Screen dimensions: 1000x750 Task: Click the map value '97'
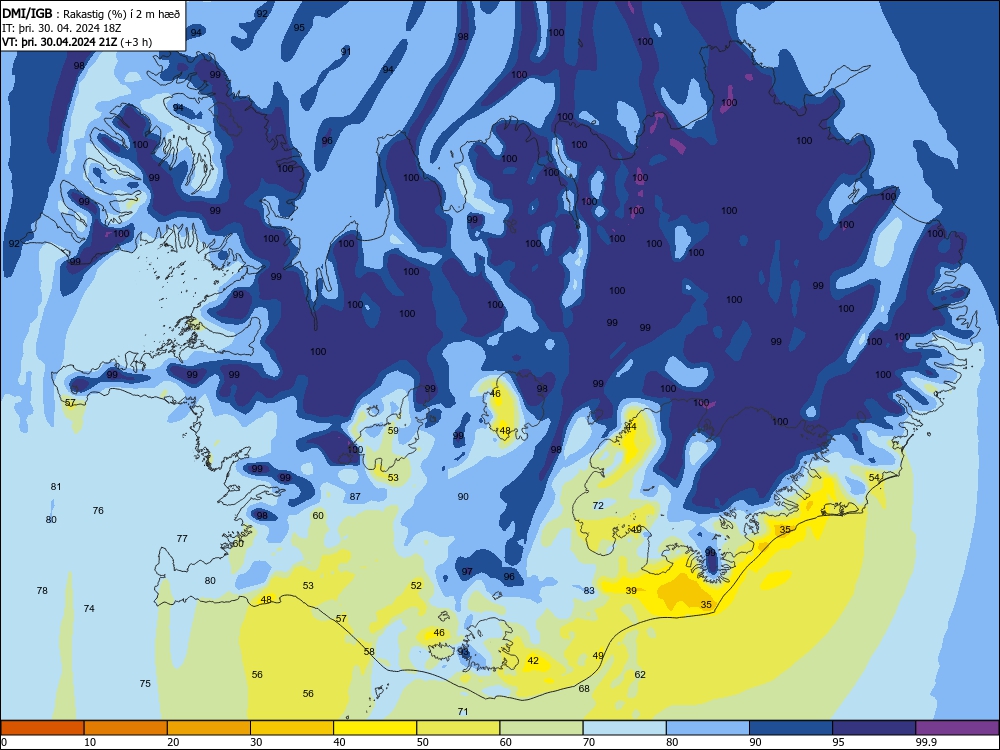click(467, 571)
